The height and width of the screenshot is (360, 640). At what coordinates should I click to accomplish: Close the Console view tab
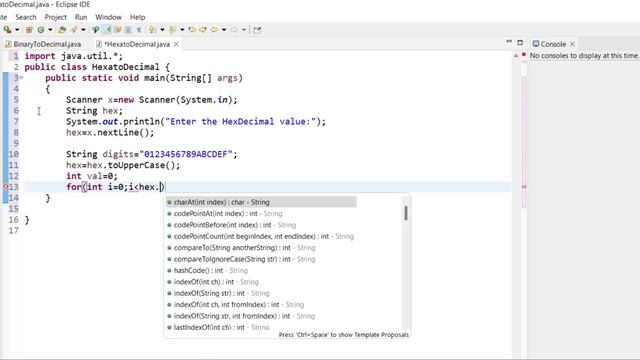click(x=572, y=44)
